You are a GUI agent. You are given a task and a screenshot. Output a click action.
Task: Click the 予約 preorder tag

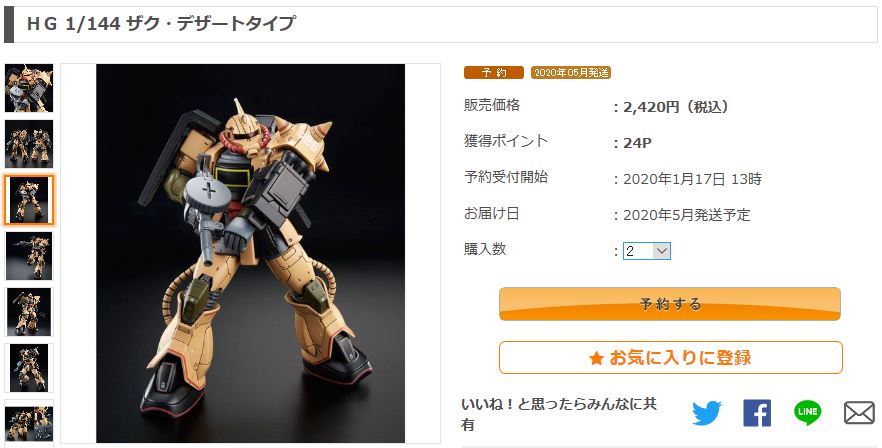pyautogui.click(x=494, y=73)
